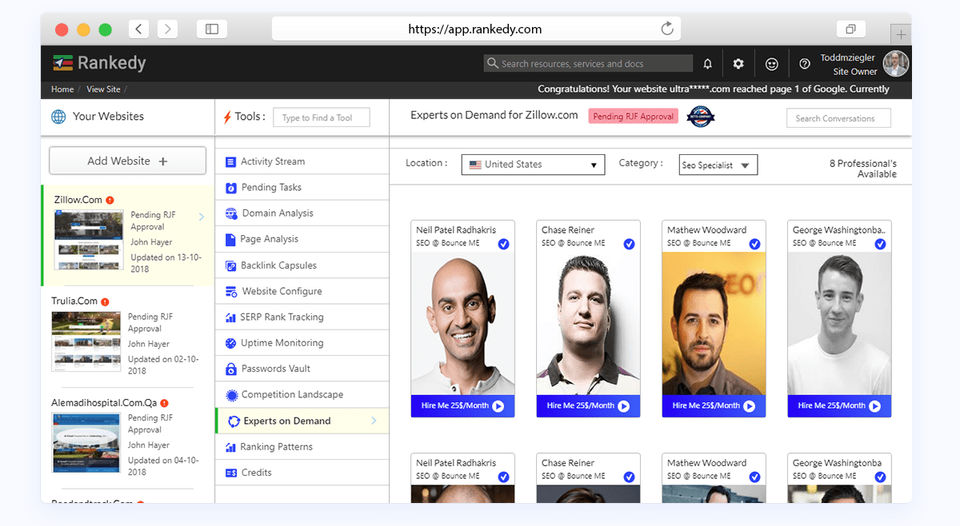Open Activity Stream tool

(302, 162)
